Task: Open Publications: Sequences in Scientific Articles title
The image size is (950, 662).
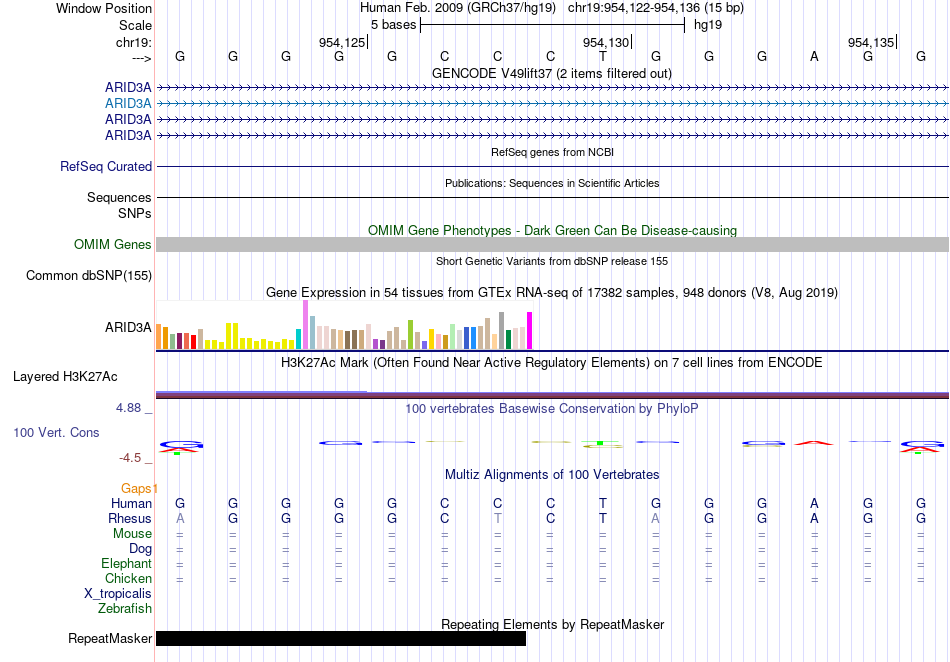Action: (x=552, y=183)
